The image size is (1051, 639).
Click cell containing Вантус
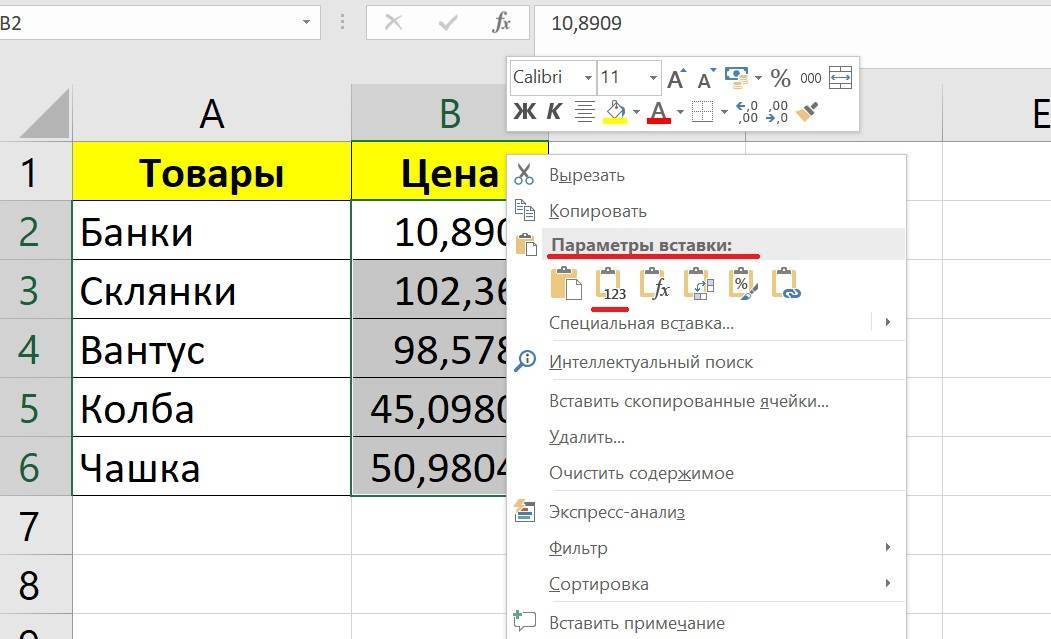point(212,349)
